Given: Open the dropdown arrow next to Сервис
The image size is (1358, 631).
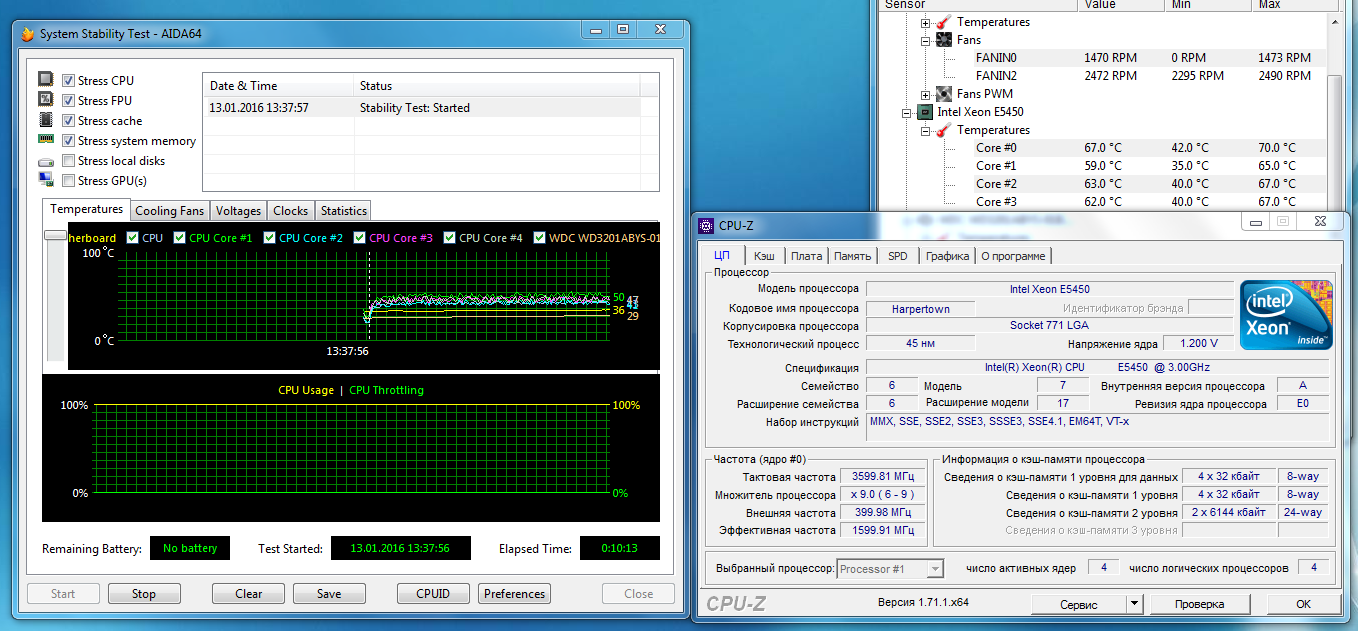Looking at the screenshot, I should click(x=1134, y=604).
